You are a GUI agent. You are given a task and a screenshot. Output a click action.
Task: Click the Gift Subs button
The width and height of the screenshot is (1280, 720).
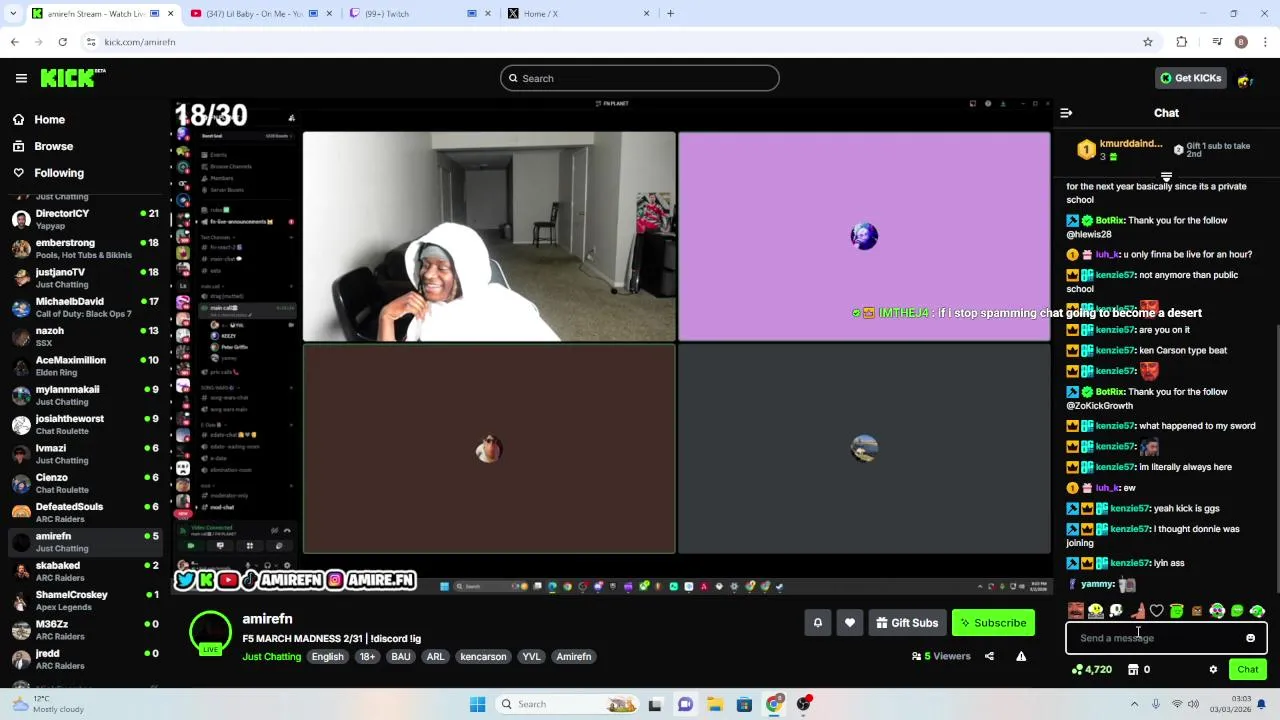point(907,623)
